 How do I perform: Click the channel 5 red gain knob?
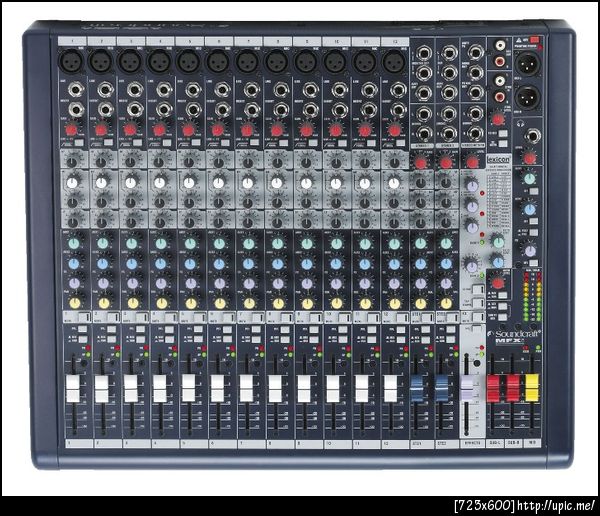pos(188,130)
